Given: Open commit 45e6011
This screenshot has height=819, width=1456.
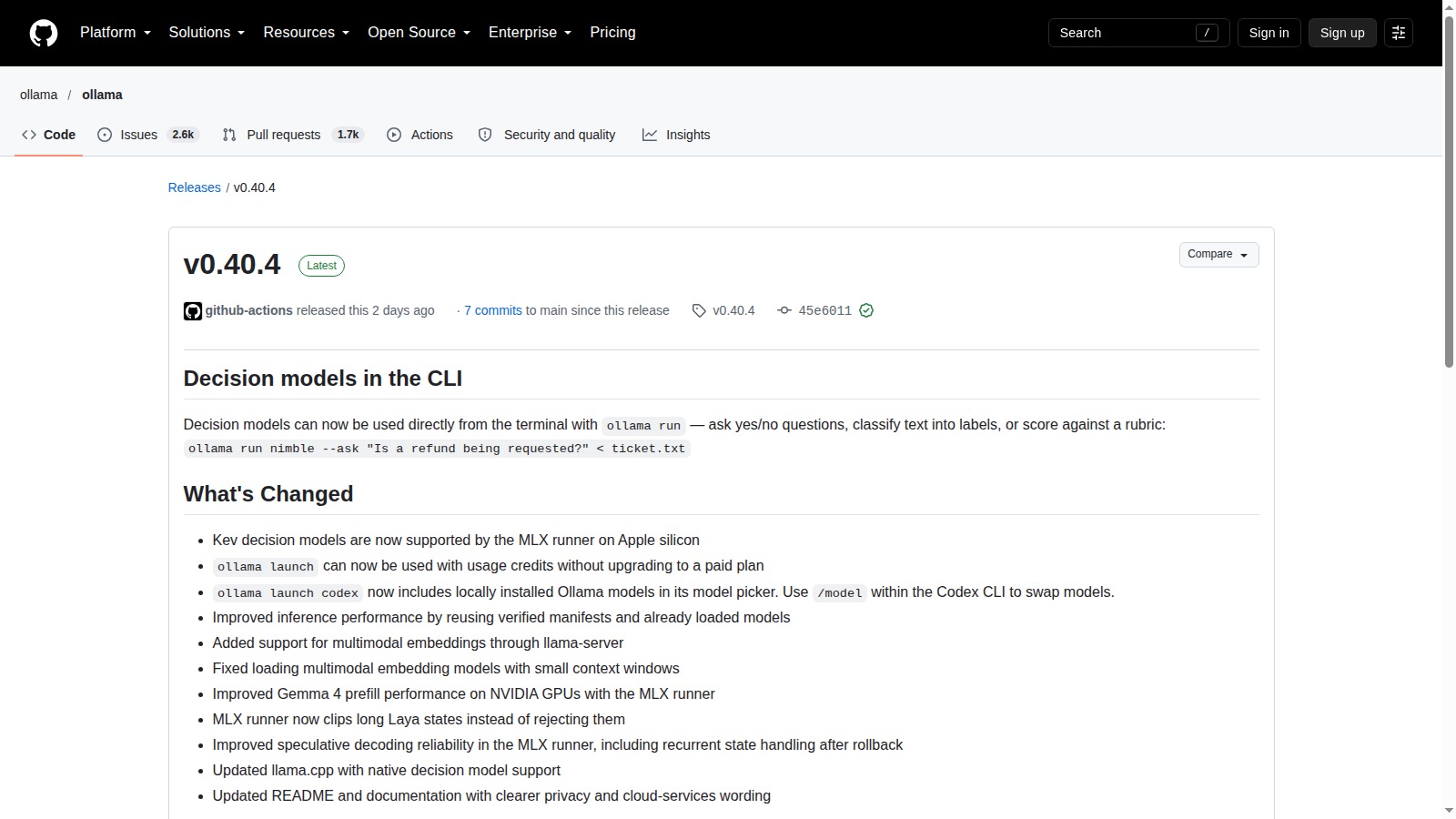Looking at the screenshot, I should [825, 311].
